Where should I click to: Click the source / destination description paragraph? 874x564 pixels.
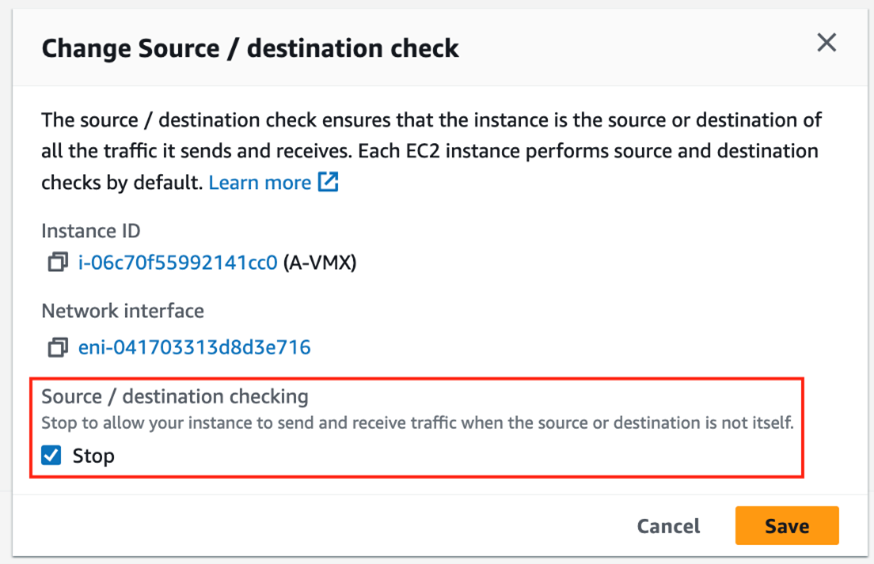(x=430, y=152)
